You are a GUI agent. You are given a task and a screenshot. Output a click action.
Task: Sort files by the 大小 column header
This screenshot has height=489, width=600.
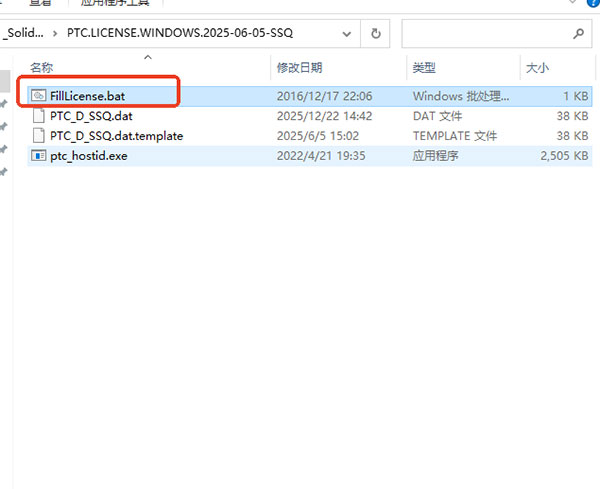point(537,68)
